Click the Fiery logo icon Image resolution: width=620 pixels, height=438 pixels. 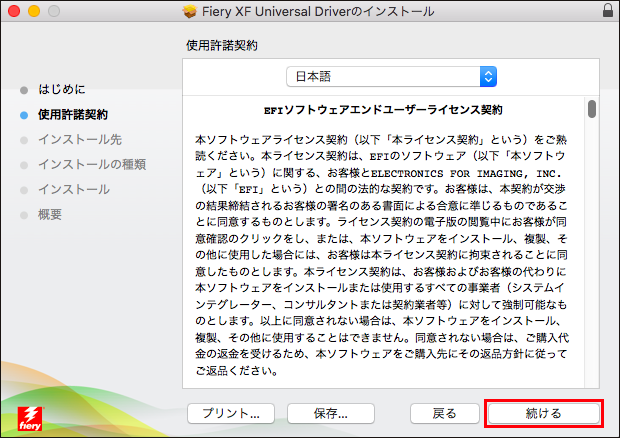[30, 419]
